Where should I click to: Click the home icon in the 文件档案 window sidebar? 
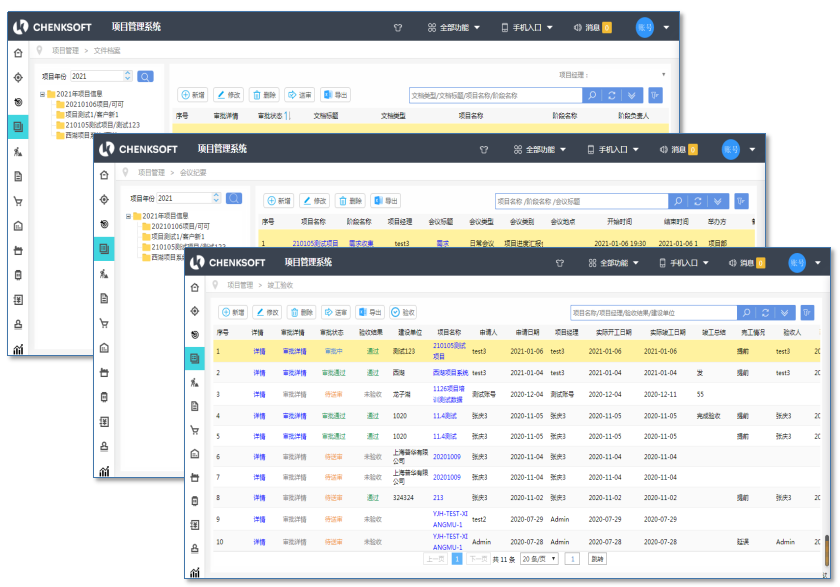[18, 52]
